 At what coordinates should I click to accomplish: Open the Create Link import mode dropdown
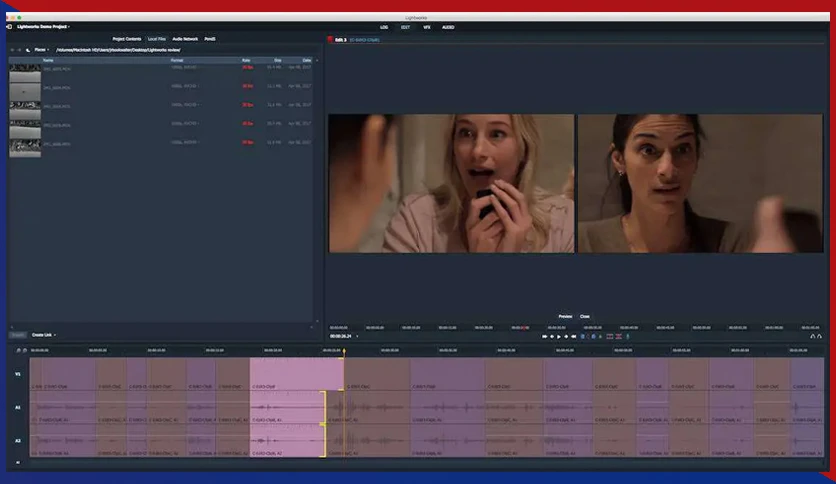[44, 335]
